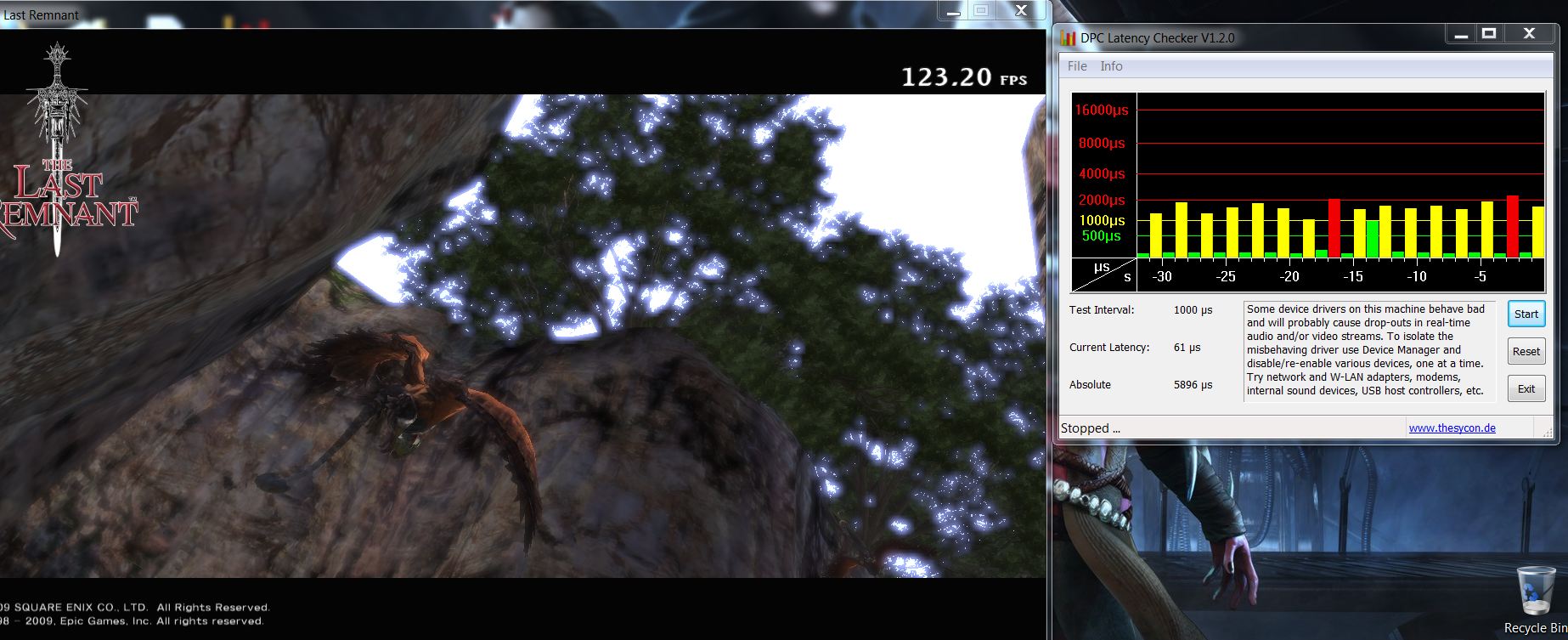Minimize the Last Remnant window
Viewport: 1568px width, 640px height.
pos(952,11)
